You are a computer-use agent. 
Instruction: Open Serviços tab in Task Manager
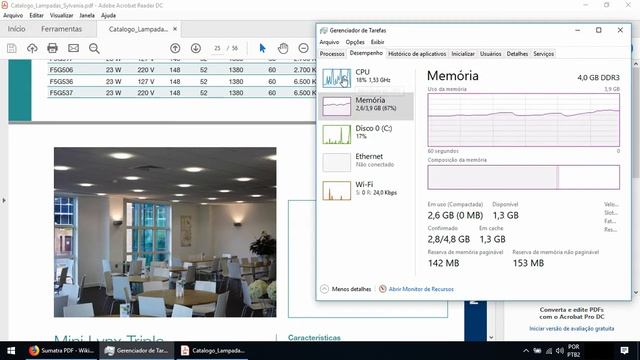(544, 54)
